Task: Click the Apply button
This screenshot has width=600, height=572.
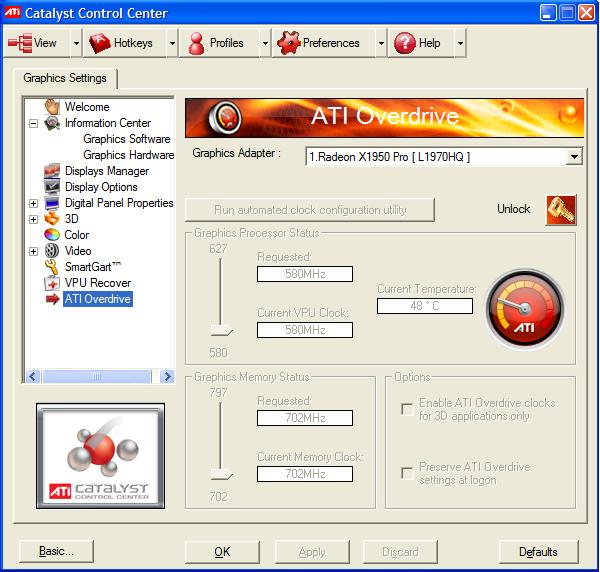Action: tap(312, 551)
